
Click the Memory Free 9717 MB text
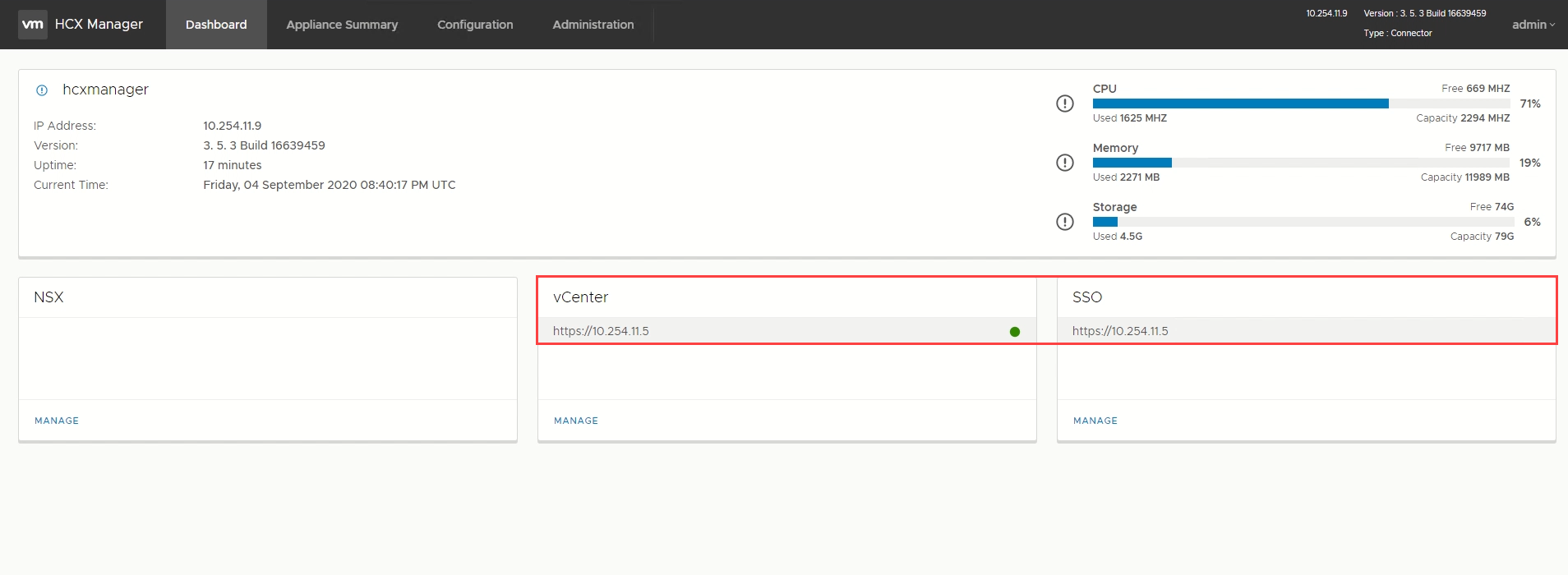click(1478, 148)
